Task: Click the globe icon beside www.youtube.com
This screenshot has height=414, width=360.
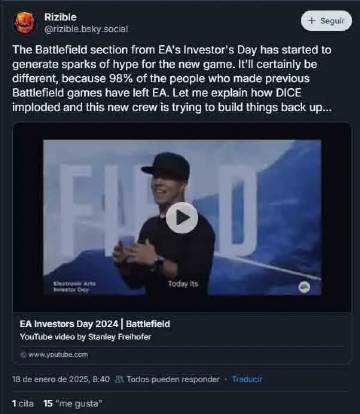Action: pos(23,355)
